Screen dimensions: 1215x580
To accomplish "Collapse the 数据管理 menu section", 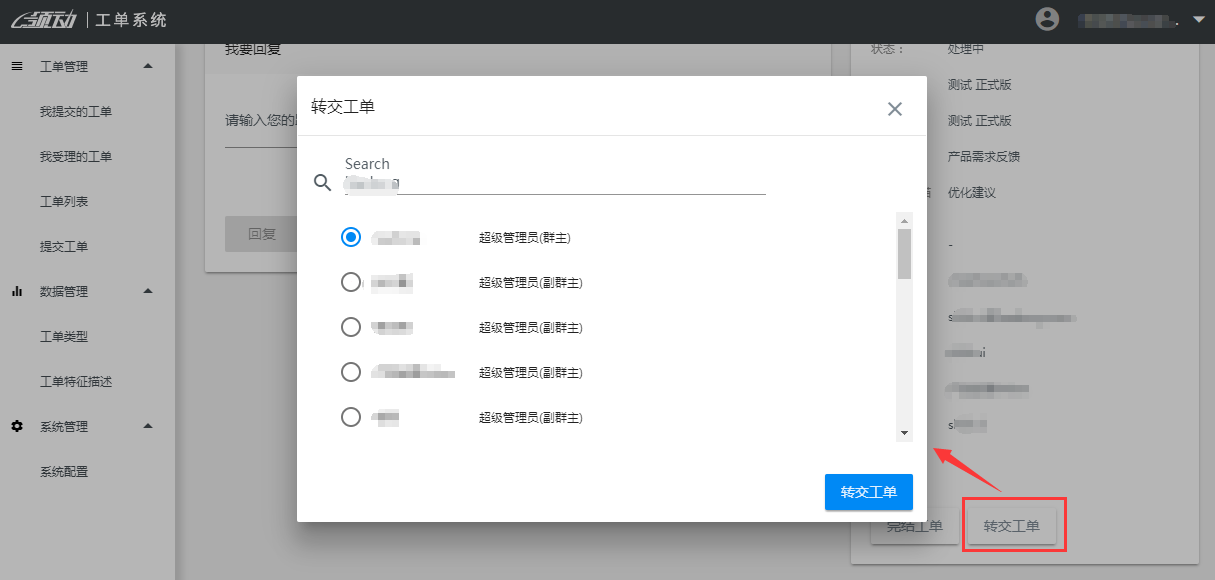I will pyautogui.click(x=148, y=292).
